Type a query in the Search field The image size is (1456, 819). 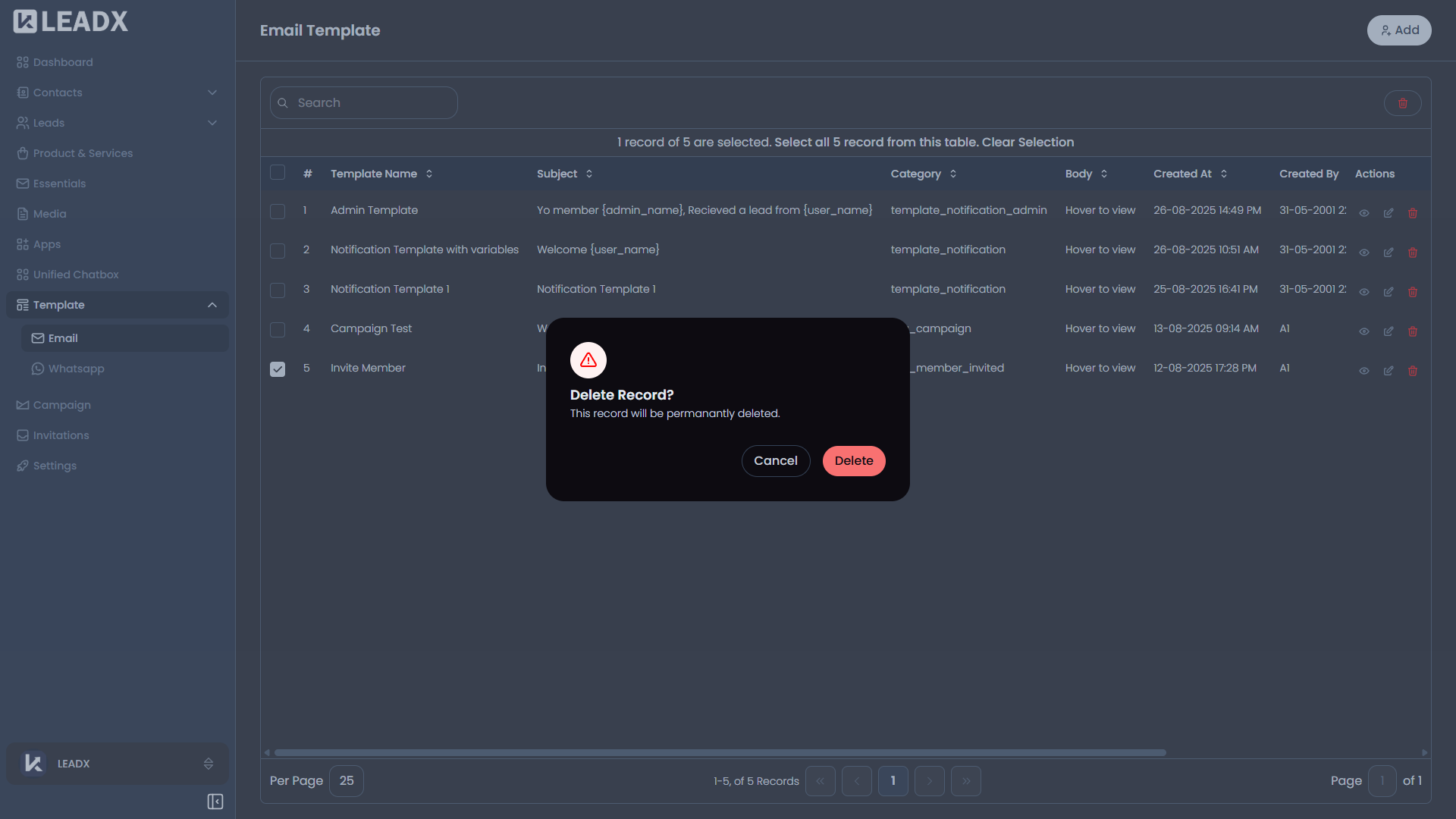coord(364,102)
